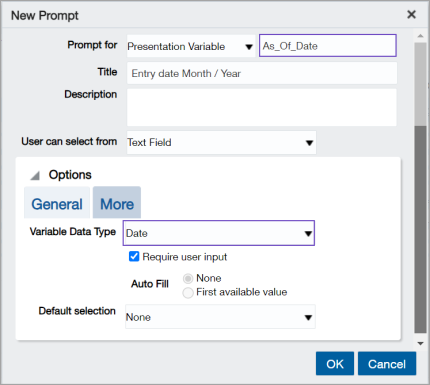Select the None Auto Fill radio button

point(188,278)
